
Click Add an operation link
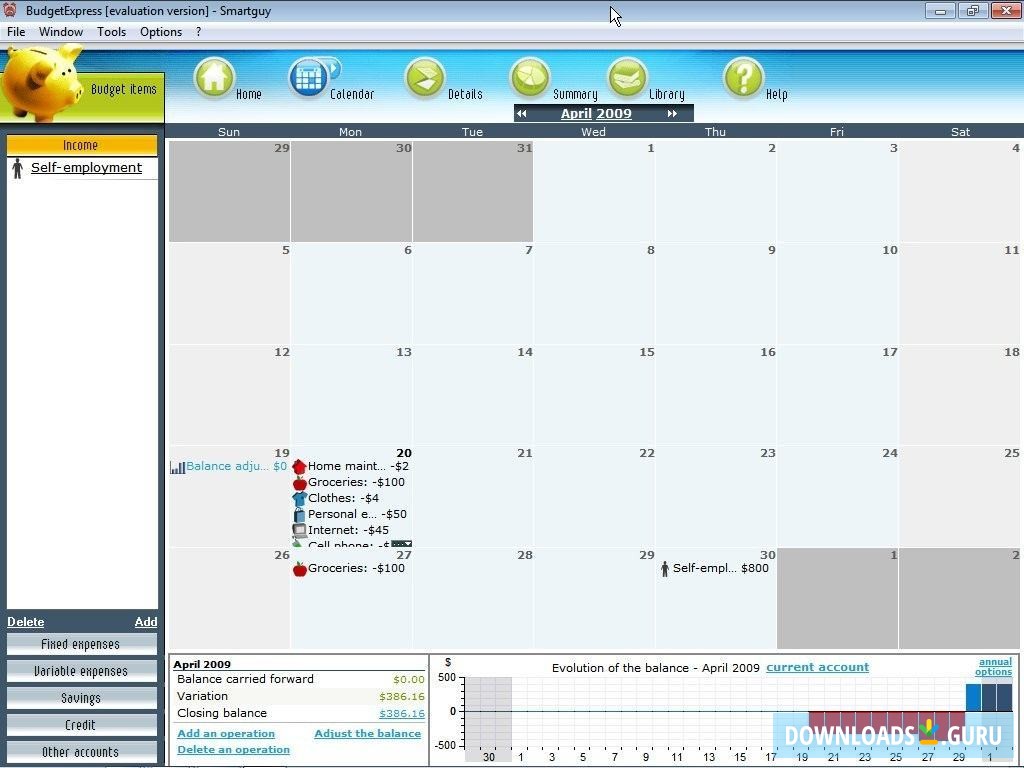point(226,733)
